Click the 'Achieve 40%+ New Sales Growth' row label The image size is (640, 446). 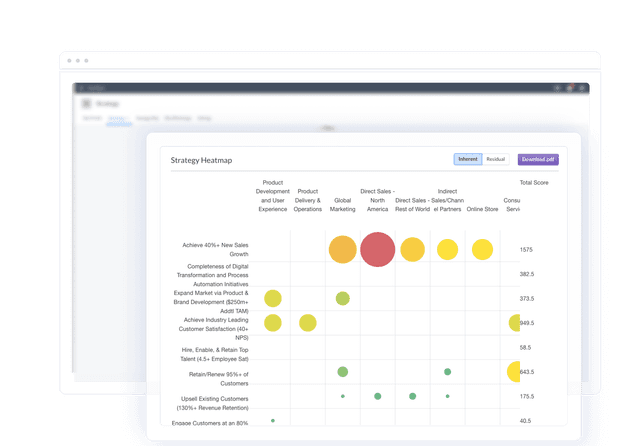(215, 250)
